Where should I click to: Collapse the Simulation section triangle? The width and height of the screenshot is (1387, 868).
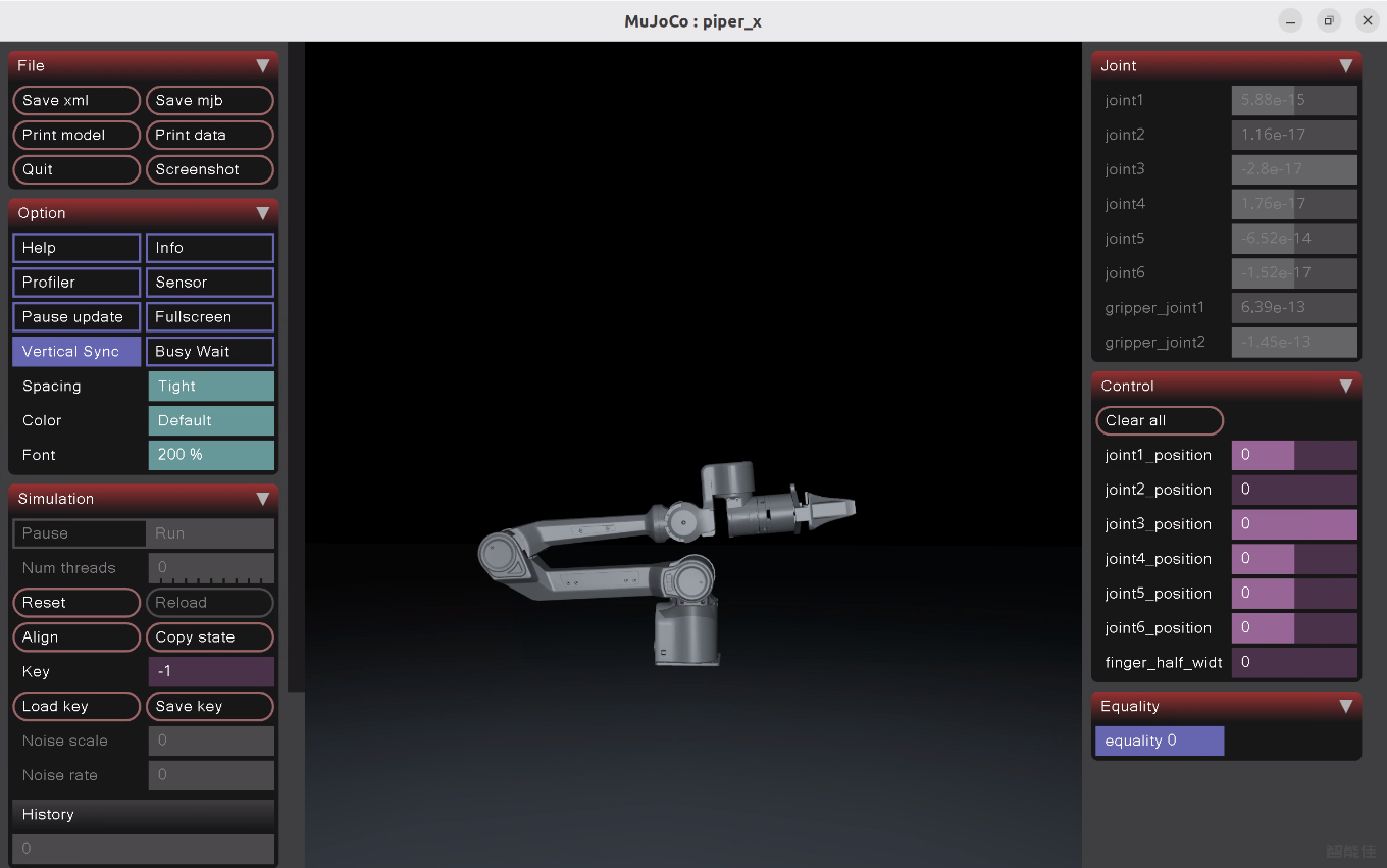click(263, 499)
